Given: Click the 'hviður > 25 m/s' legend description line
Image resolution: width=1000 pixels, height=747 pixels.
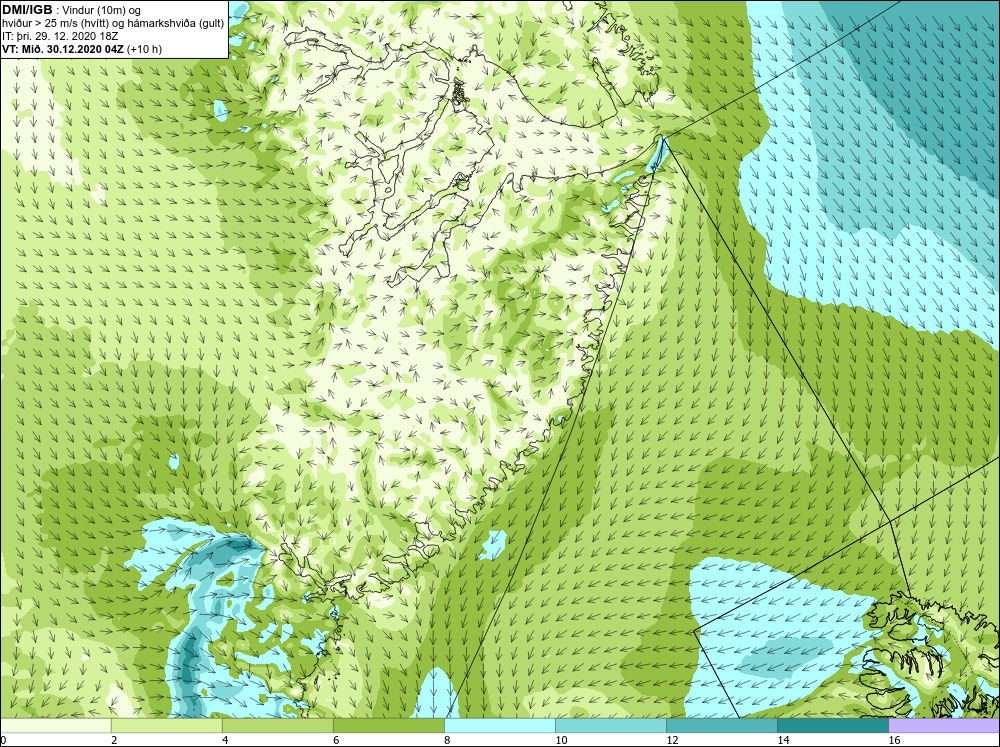Looking at the screenshot, I should (113, 24).
